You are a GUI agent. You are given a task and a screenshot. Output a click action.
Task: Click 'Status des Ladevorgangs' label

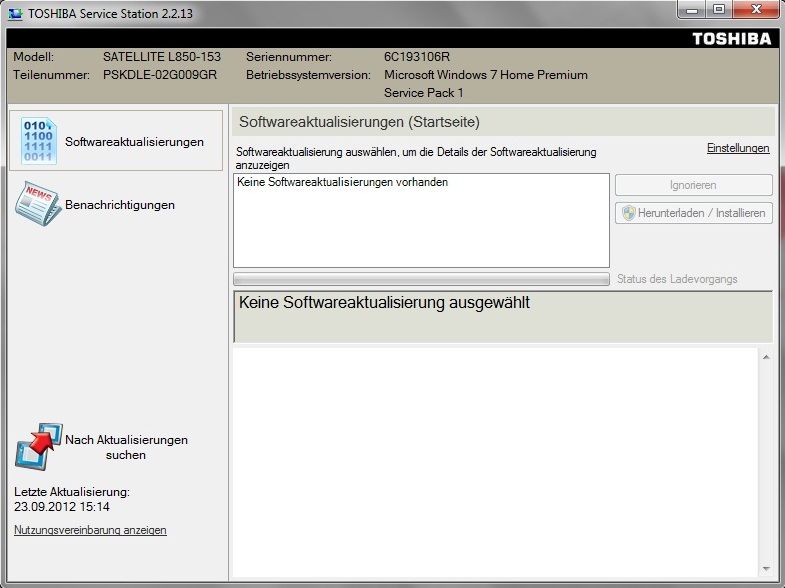(677, 279)
